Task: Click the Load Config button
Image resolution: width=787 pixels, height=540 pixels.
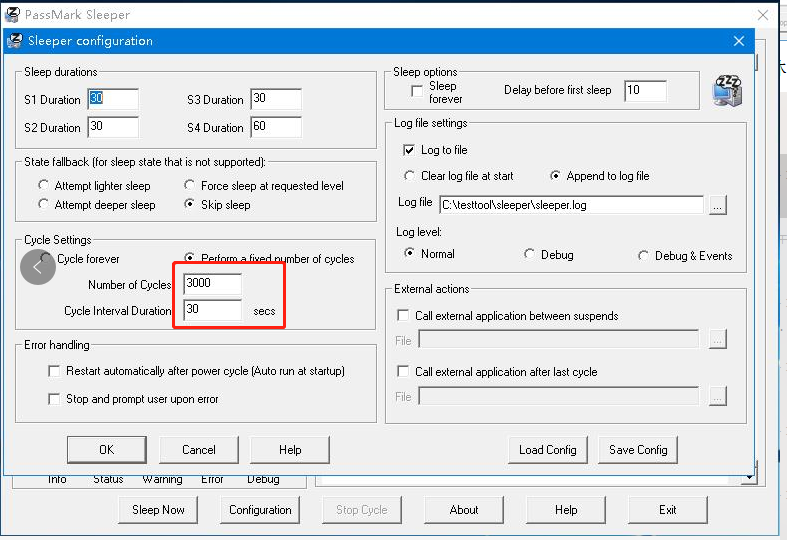Action: [x=547, y=450]
